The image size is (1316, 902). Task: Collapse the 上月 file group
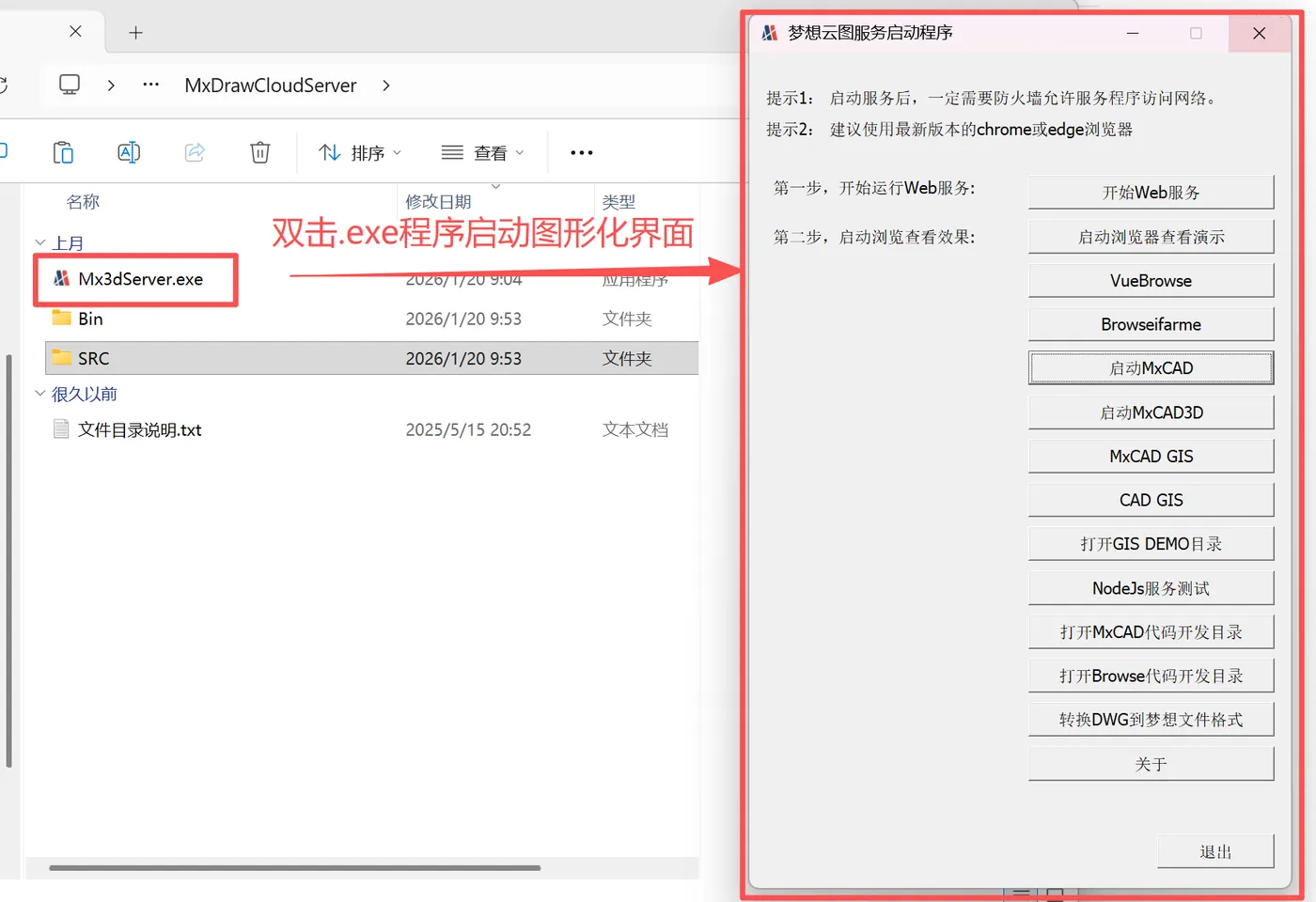point(40,242)
